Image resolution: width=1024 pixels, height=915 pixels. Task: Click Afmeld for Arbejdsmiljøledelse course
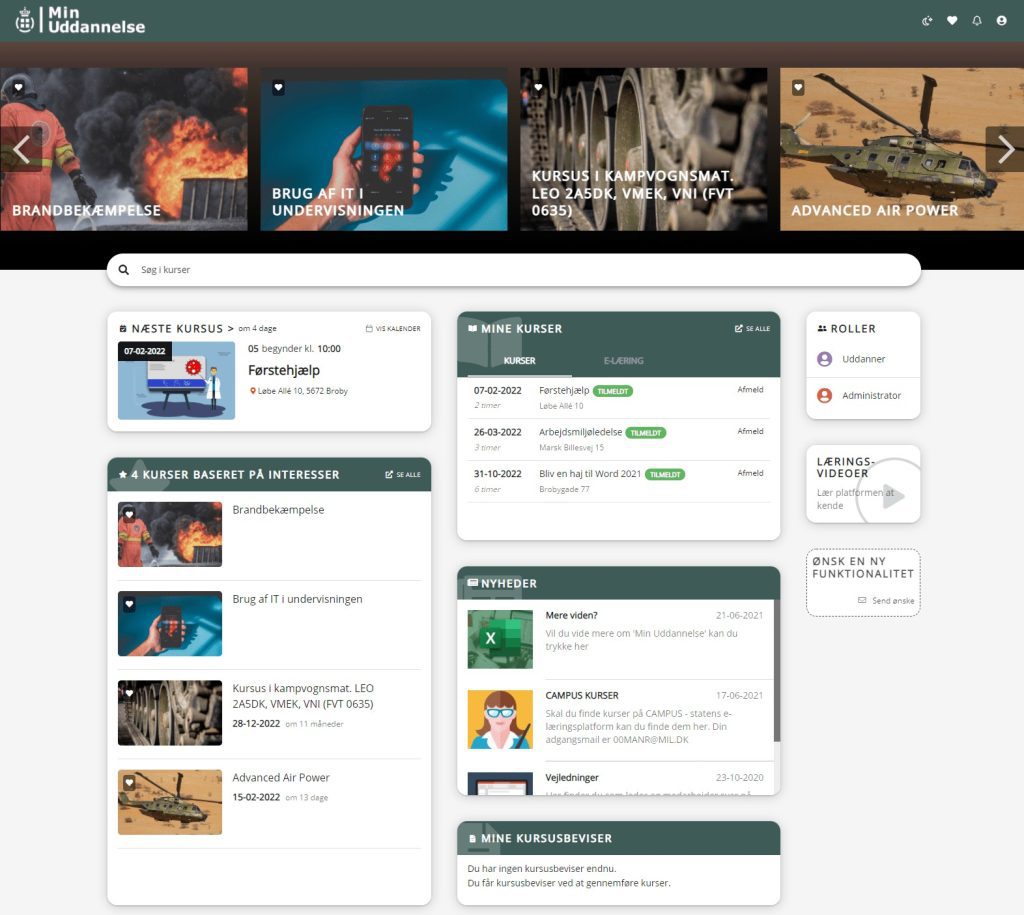pyautogui.click(x=750, y=432)
